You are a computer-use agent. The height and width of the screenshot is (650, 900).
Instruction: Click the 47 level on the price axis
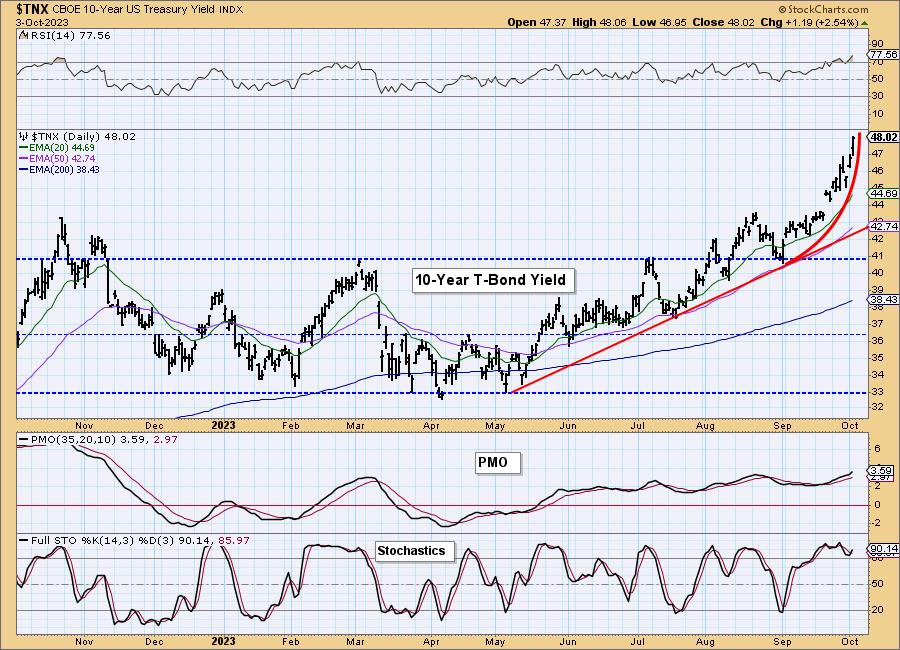point(878,153)
